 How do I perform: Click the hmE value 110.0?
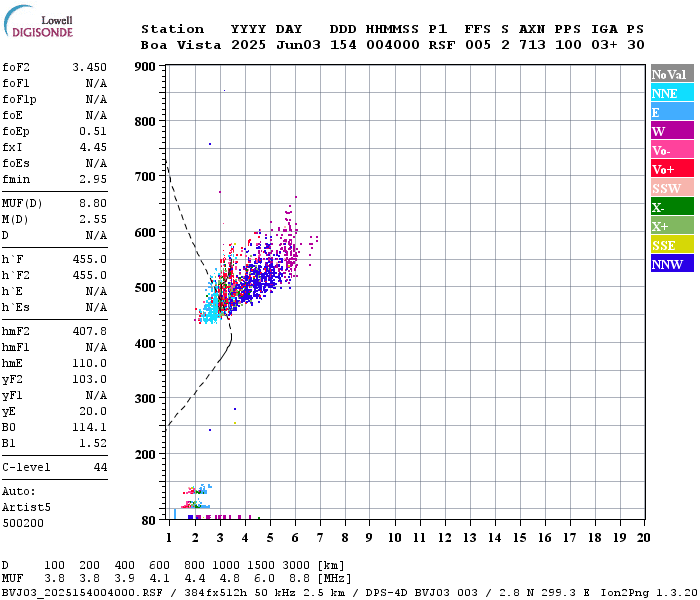tap(89, 363)
